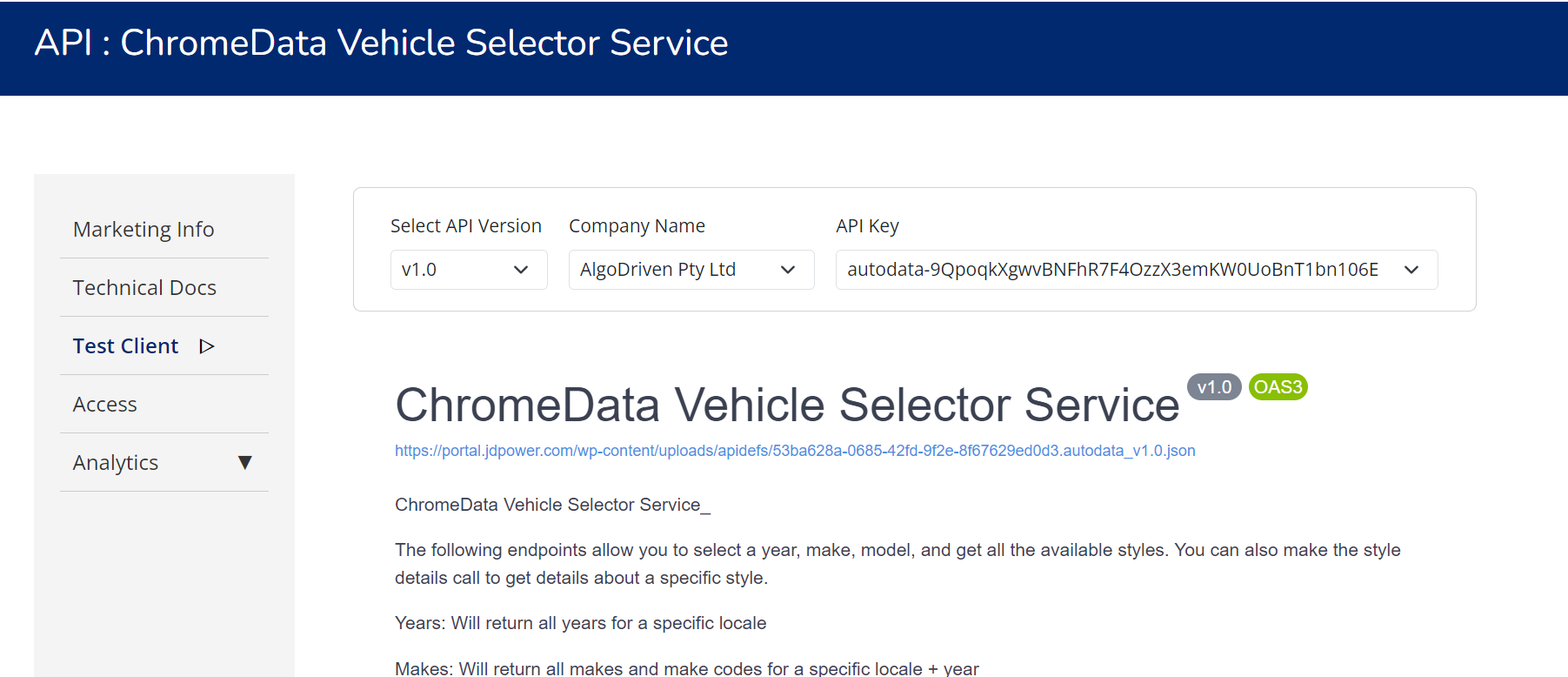Click the page title in the blue banner
Image resolution: width=1568 pixels, height=677 pixels.
[x=381, y=44]
